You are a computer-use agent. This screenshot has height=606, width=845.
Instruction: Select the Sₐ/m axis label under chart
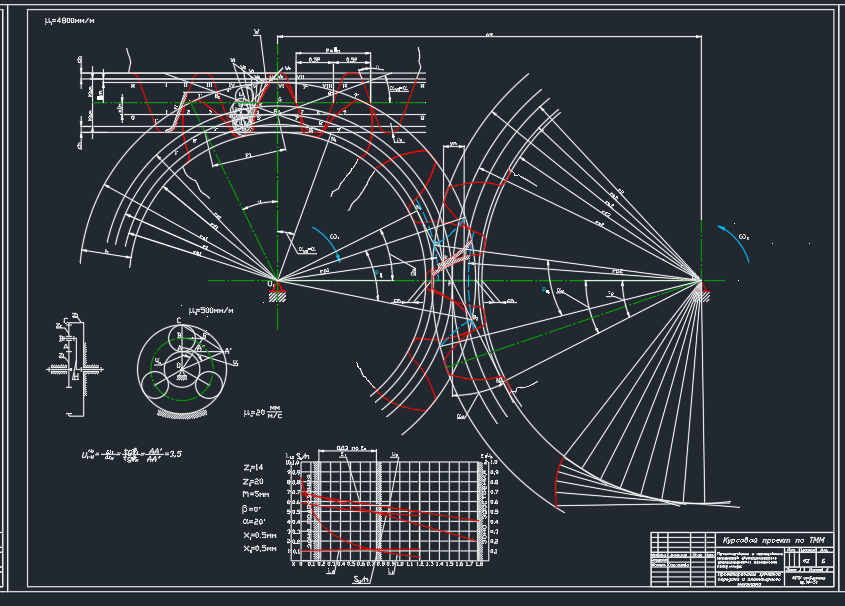coord(361,580)
